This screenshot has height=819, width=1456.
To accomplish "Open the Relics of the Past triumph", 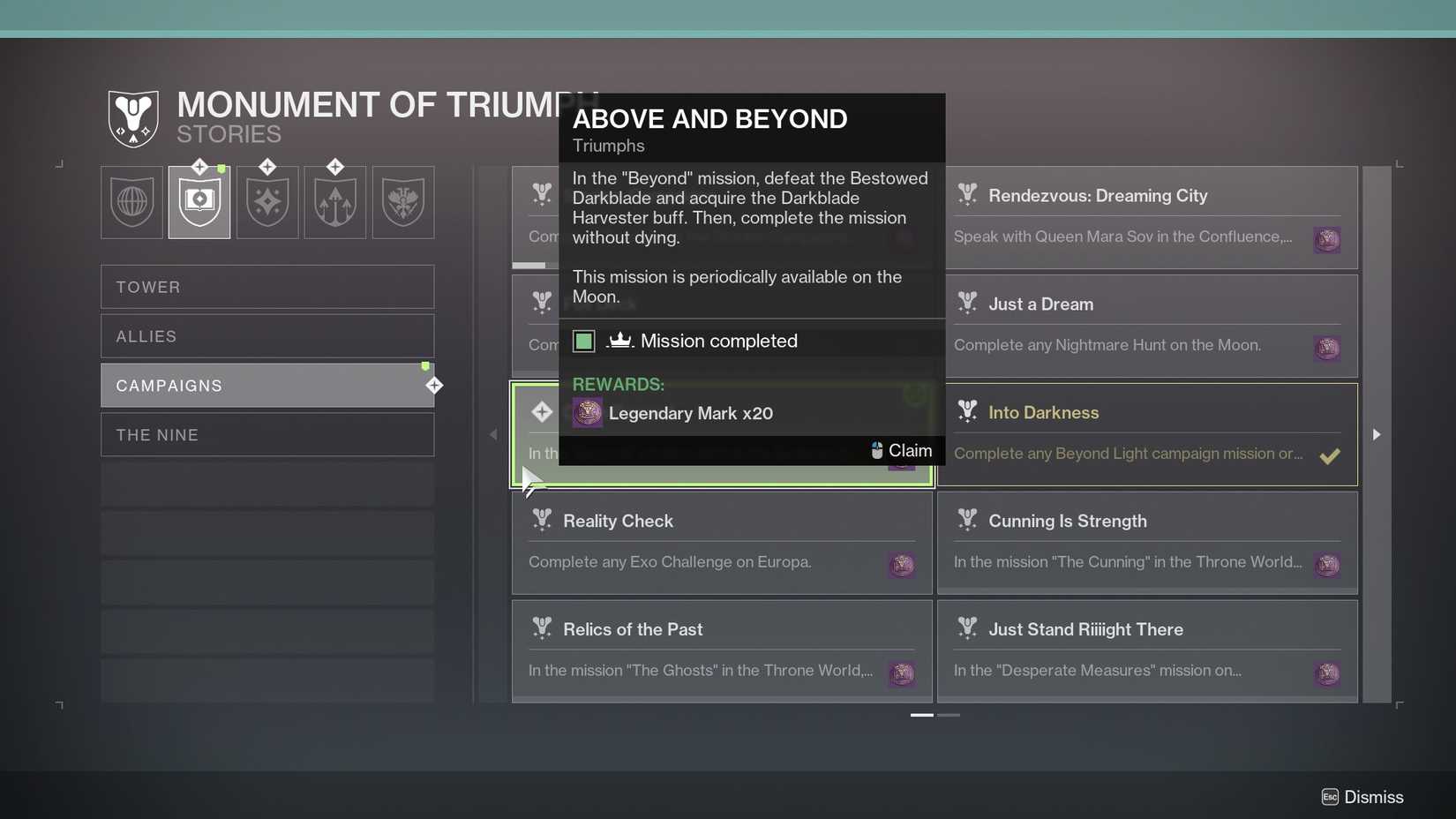I will [x=722, y=651].
